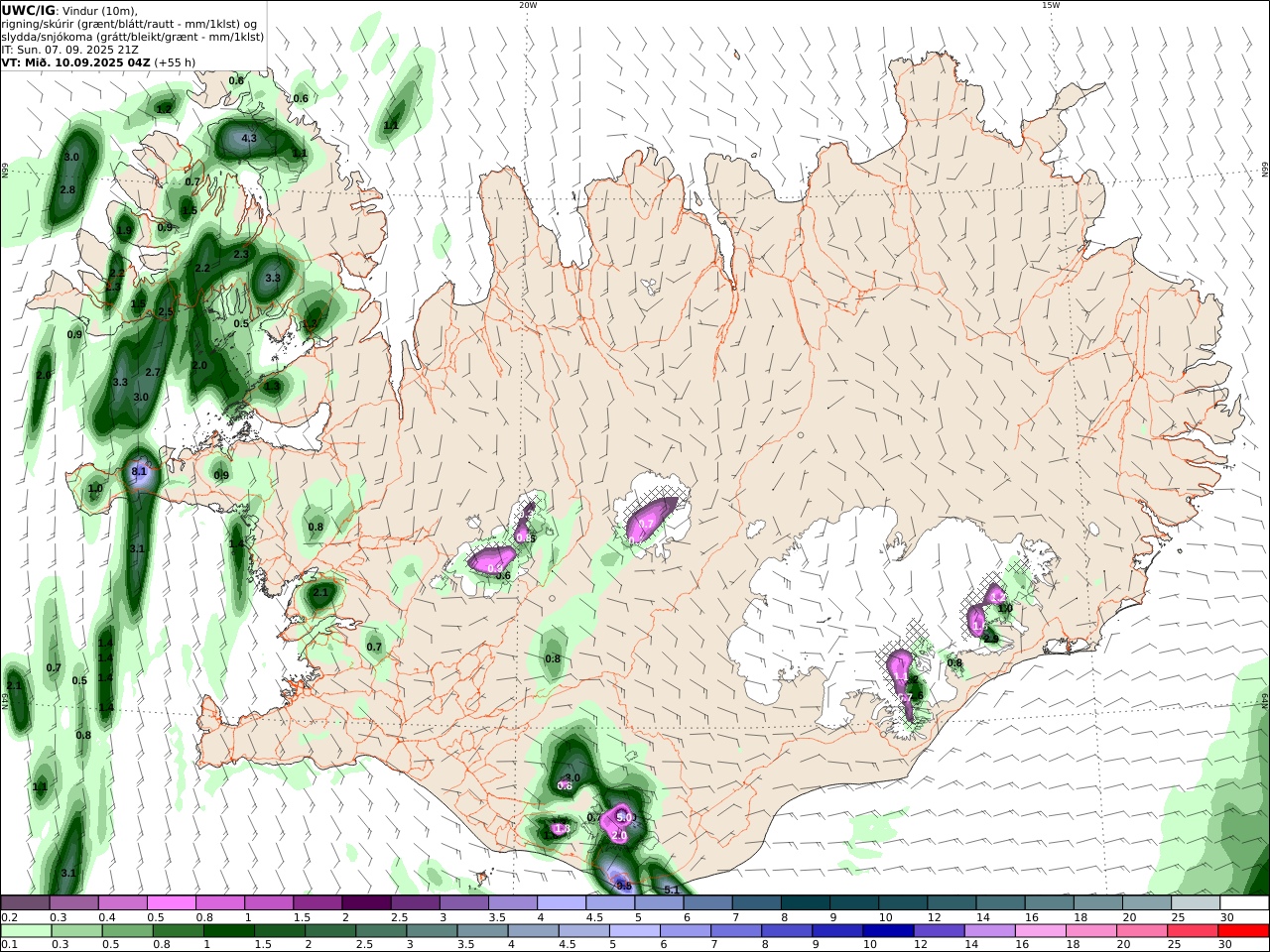Image resolution: width=1270 pixels, height=952 pixels.
Task: Click the '4.3' precipitation value in the northwest
Action: click(249, 138)
